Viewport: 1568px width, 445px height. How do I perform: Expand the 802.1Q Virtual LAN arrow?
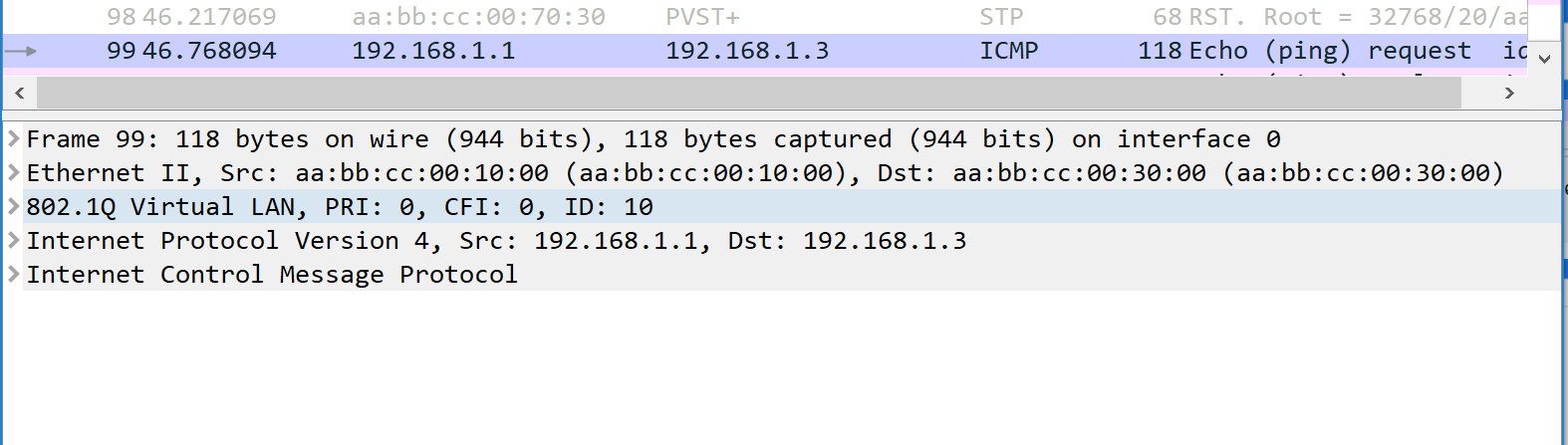(x=13, y=206)
